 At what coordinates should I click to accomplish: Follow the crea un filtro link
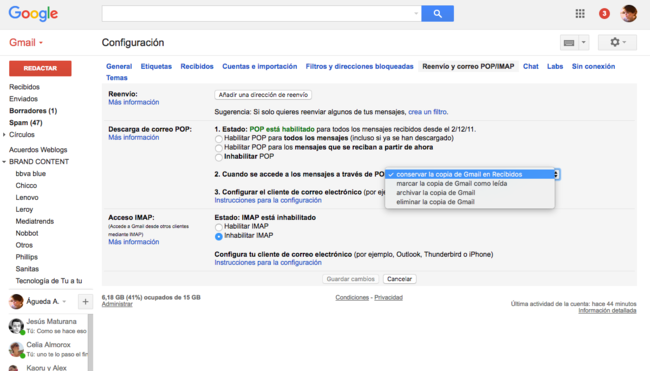(x=427, y=112)
